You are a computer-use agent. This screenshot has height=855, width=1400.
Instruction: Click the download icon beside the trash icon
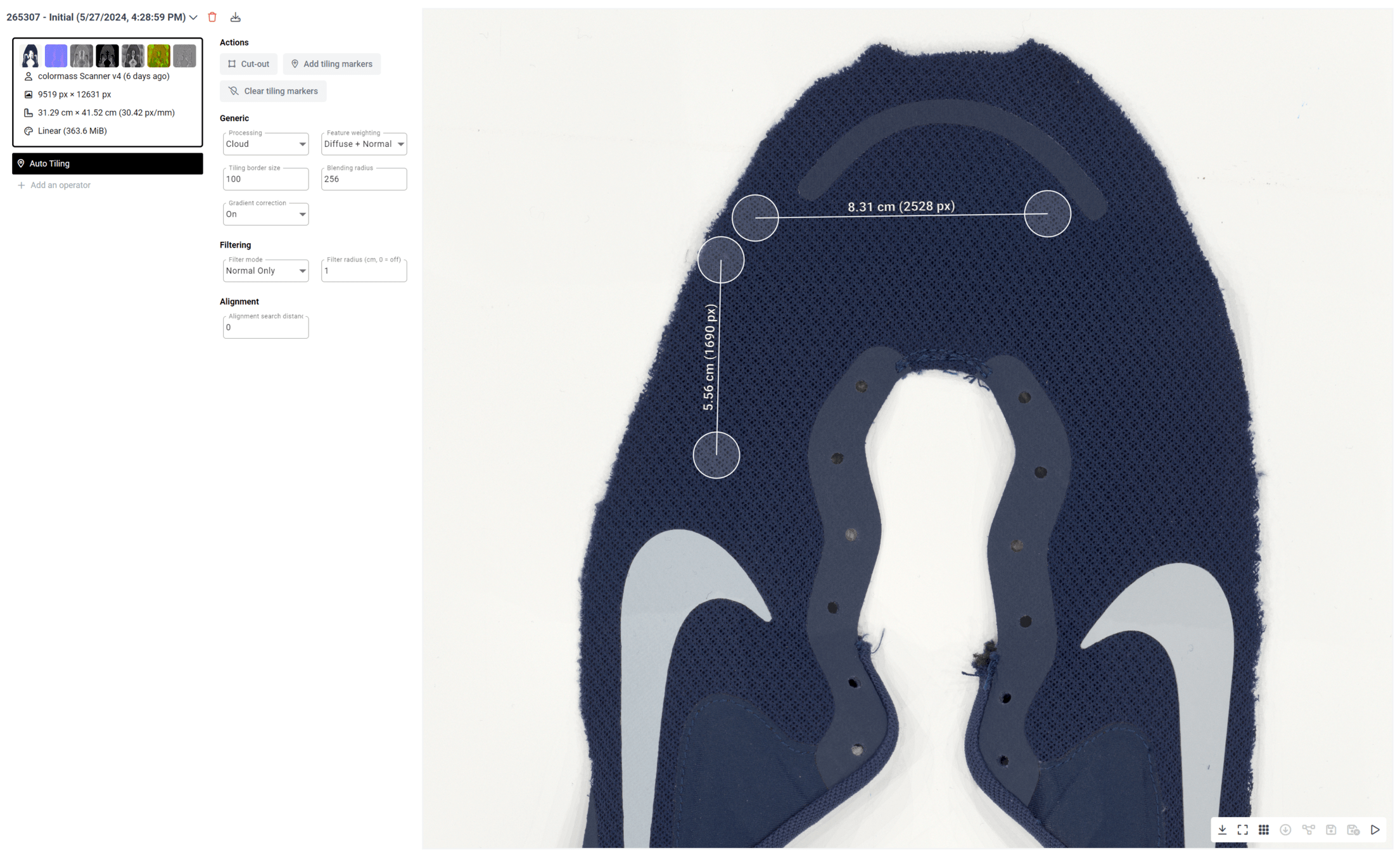[236, 17]
